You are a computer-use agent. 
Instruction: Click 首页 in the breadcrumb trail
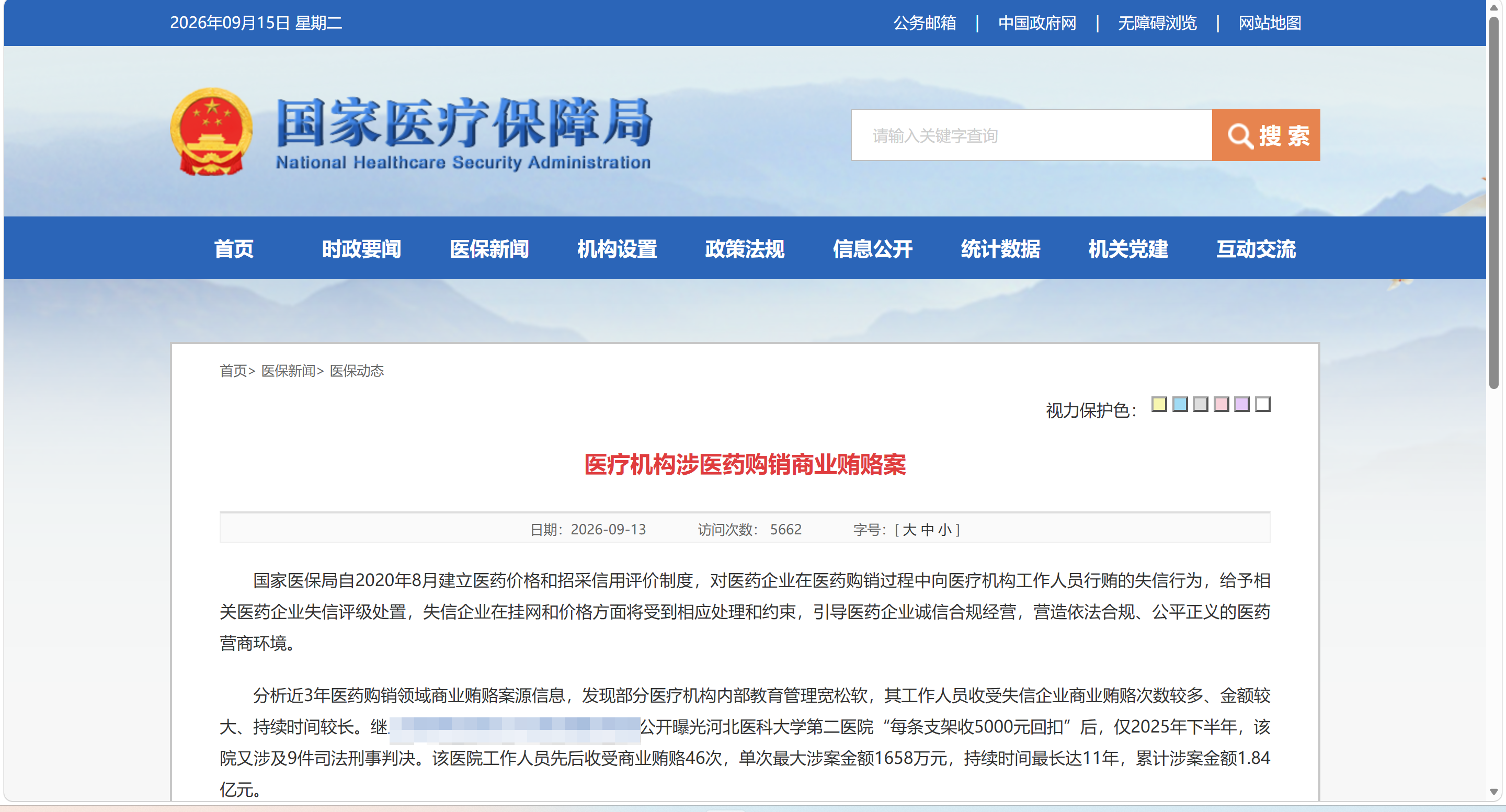pos(233,371)
